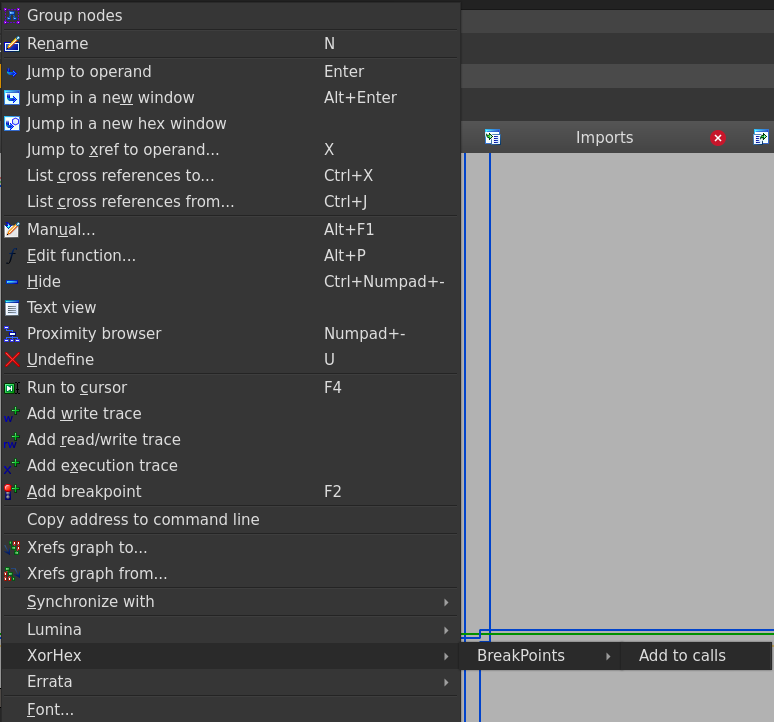The width and height of the screenshot is (774, 722).
Task: Click the Jump in a new window icon
Action: tap(12, 98)
